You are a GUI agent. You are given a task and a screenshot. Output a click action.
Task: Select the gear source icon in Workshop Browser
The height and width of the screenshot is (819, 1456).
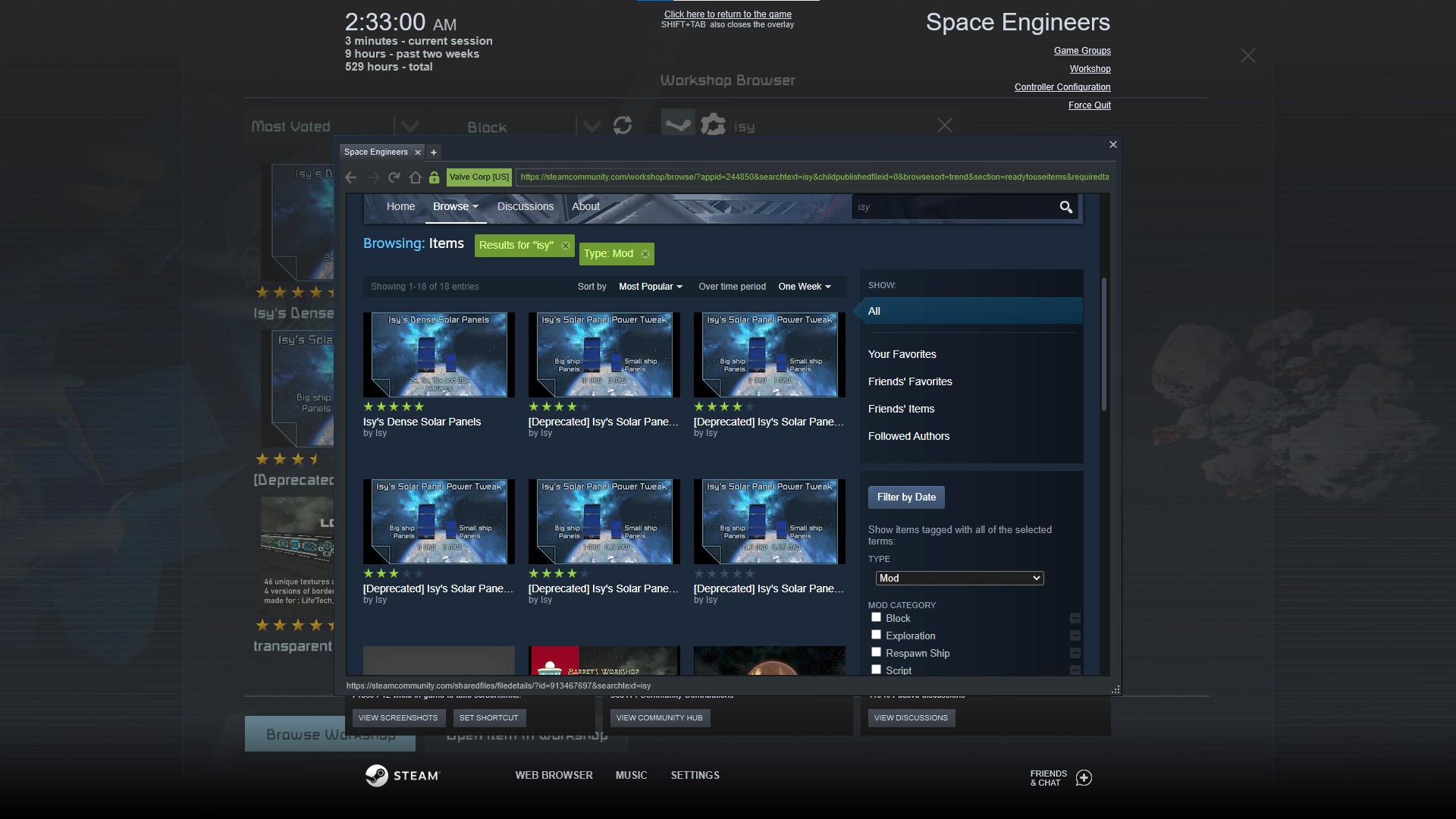pyautogui.click(x=713, y=125)
